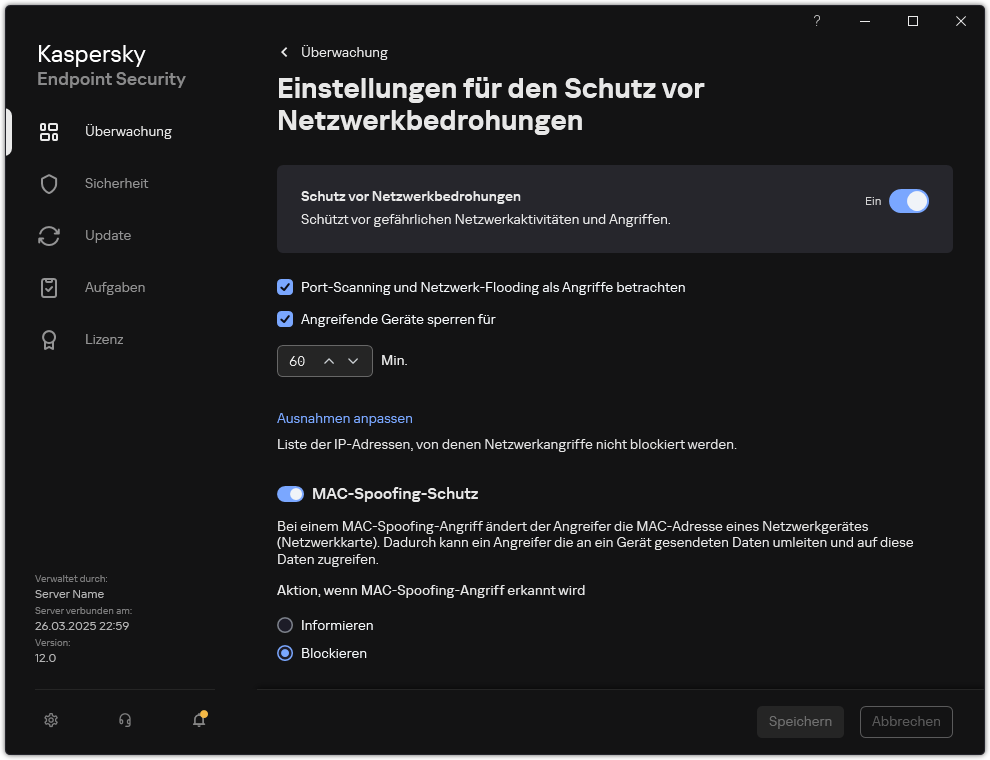Open the notifications bell icon
The width and height of the screenshot is (990, 760).
[x=197, y=720]
